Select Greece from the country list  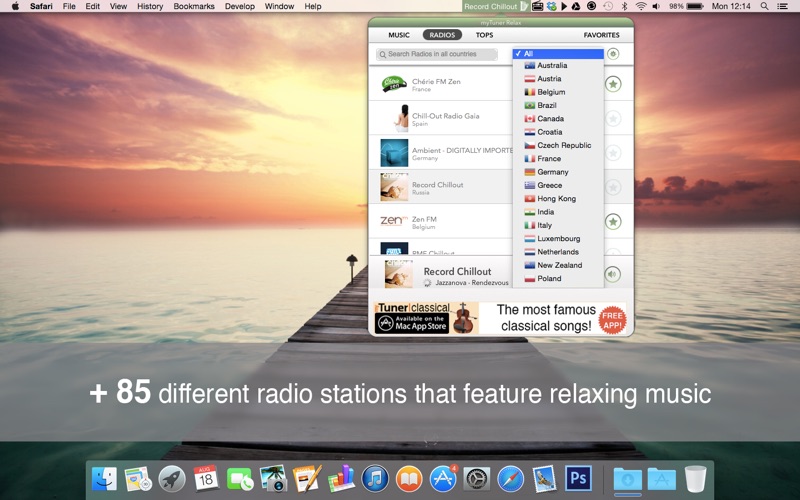tap(558, 185)
